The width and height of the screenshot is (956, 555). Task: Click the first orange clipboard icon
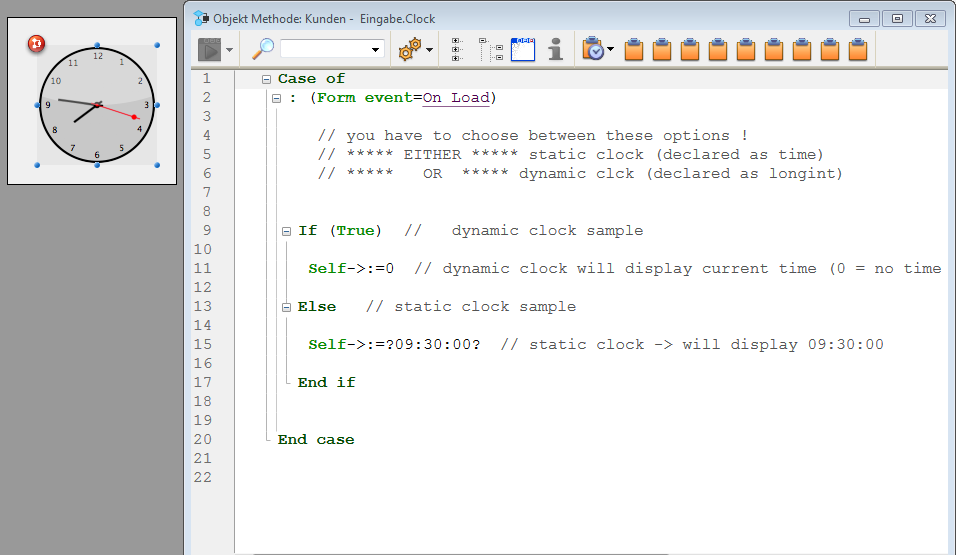pyautogui.click(x=633, y=49)
